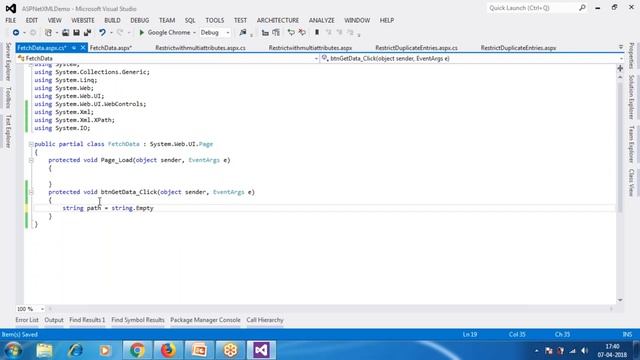Click the Visual Studio logo icon in title bar
The height and width of the screenshot is (360, 640).
[11, 8]
